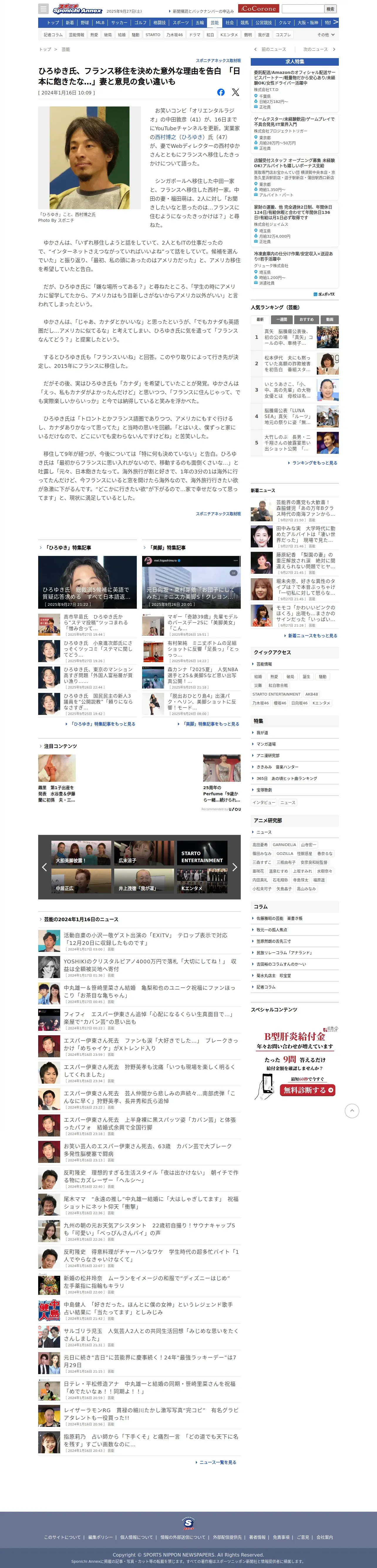Expand 記者コラム in コラム section
This screenshot has height=1568, width=377.
pyautogui.click(x=295, y=987)
